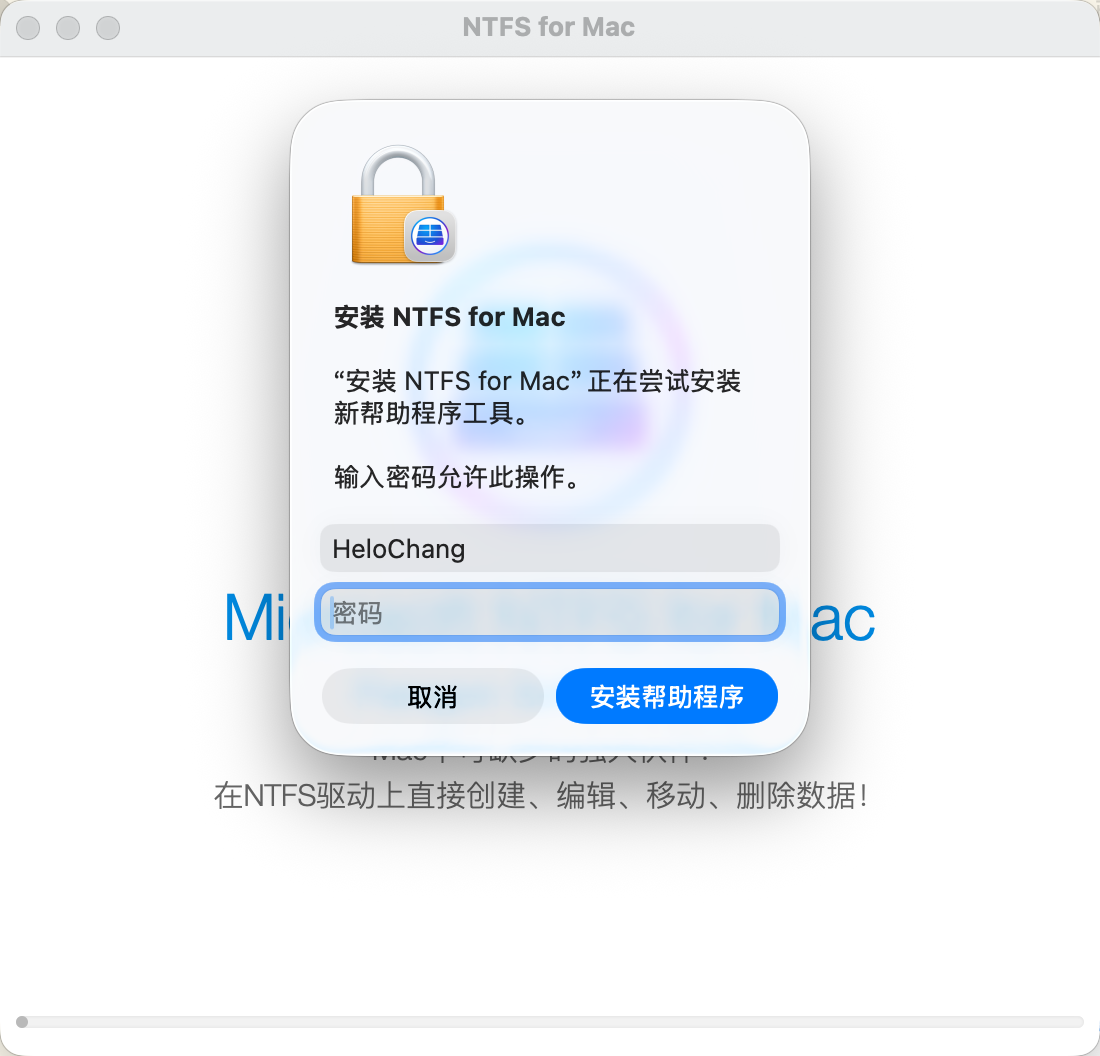Click the blue Mi heading behind the dialog
This screenshot has height=1056, width=1100.
[x=256, y=617]
